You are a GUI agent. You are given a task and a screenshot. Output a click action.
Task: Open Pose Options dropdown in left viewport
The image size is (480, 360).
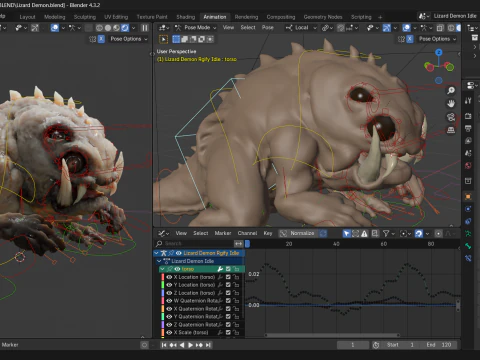click(x=129, y=39)
